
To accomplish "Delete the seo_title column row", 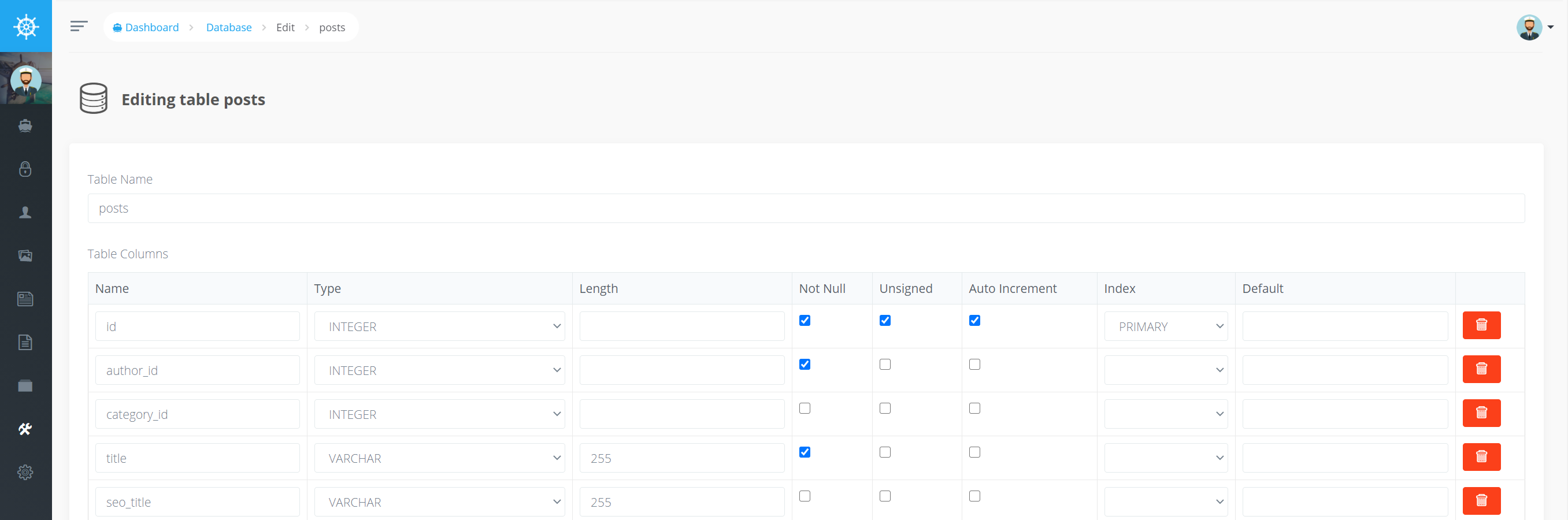I will (1481, 500).
